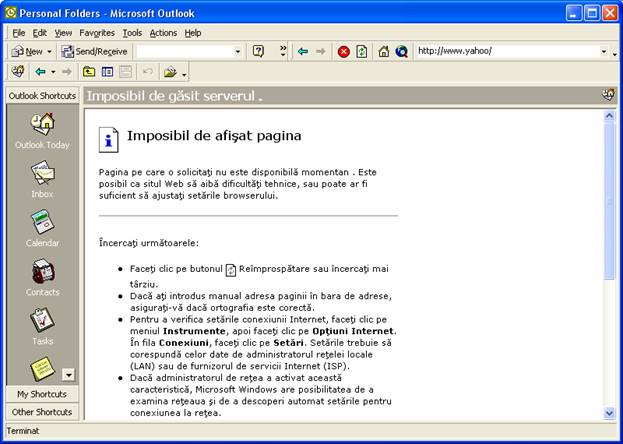
Task: Click the Outlook title bar application icon
Action: 11,13
